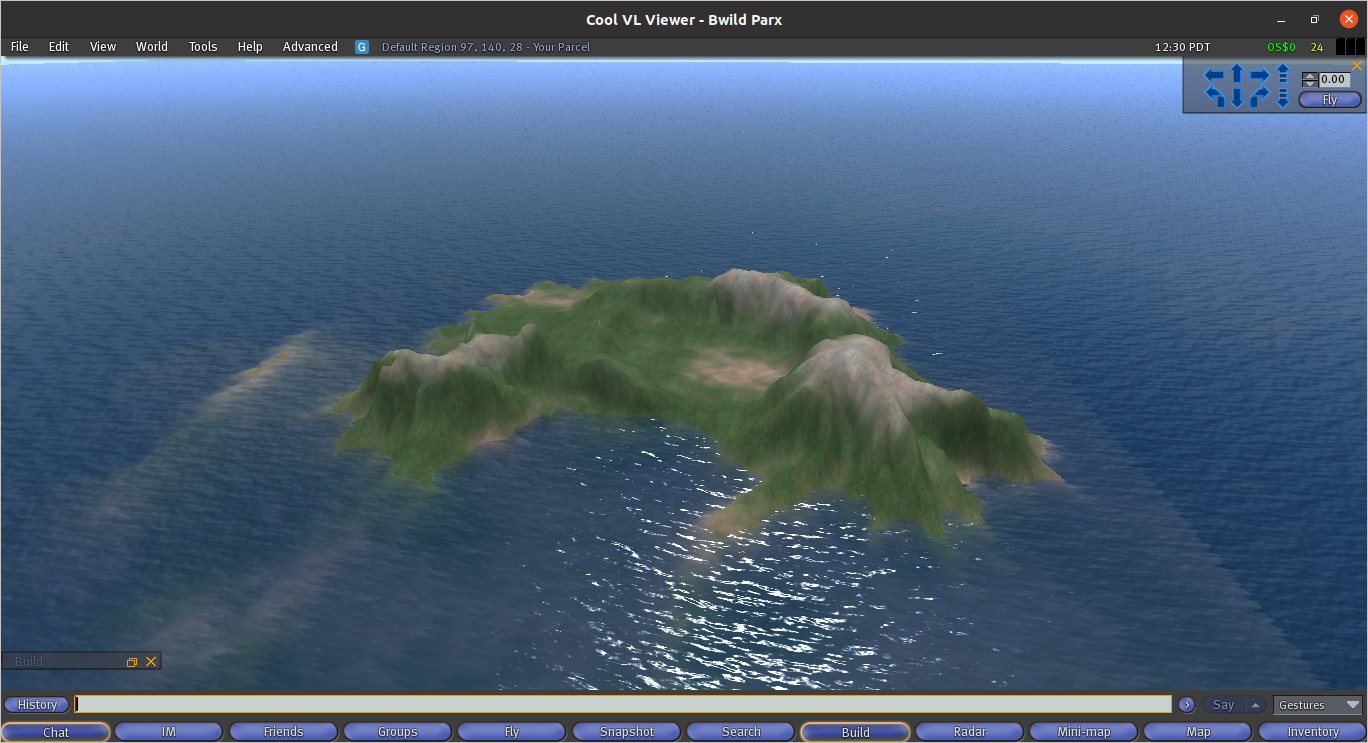
Task: Click the G rating icon in menu bar
Action: pyautogui.click(x=362, y=47)
